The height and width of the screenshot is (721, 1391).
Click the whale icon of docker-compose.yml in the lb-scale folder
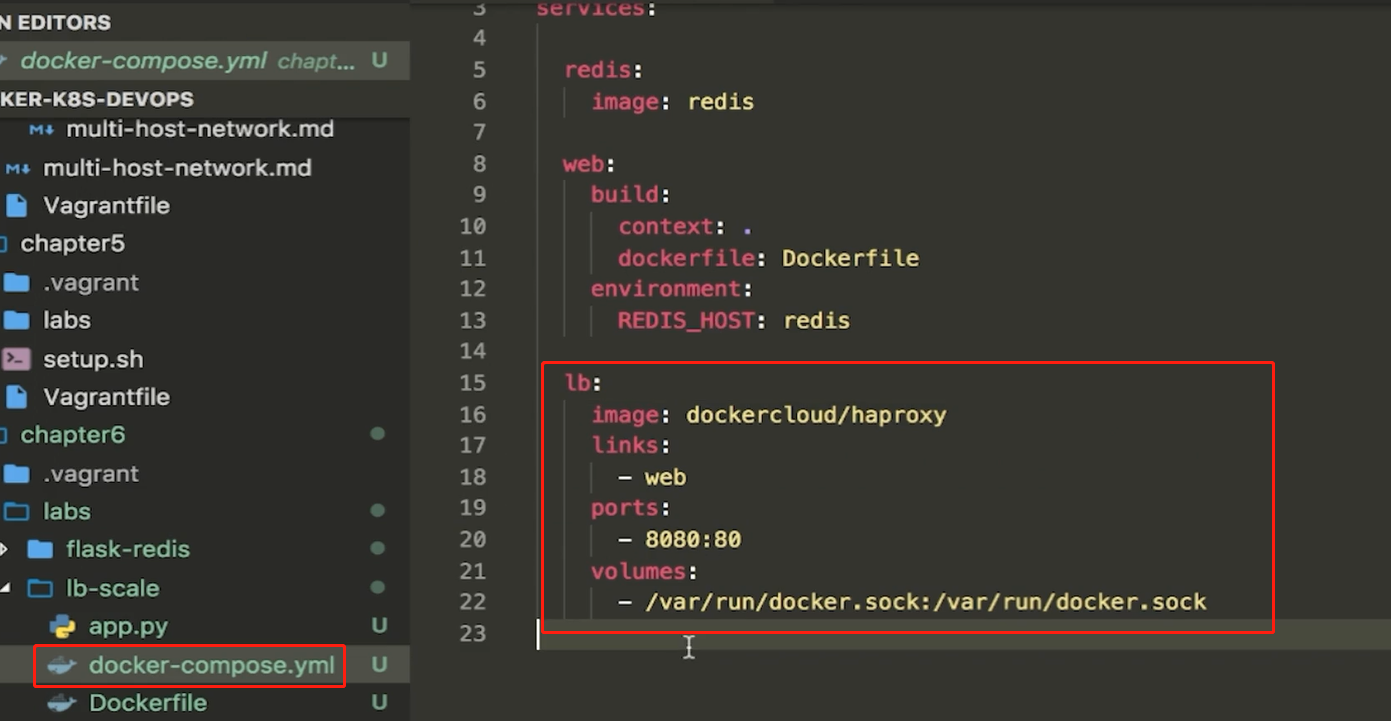coord(63,665)
